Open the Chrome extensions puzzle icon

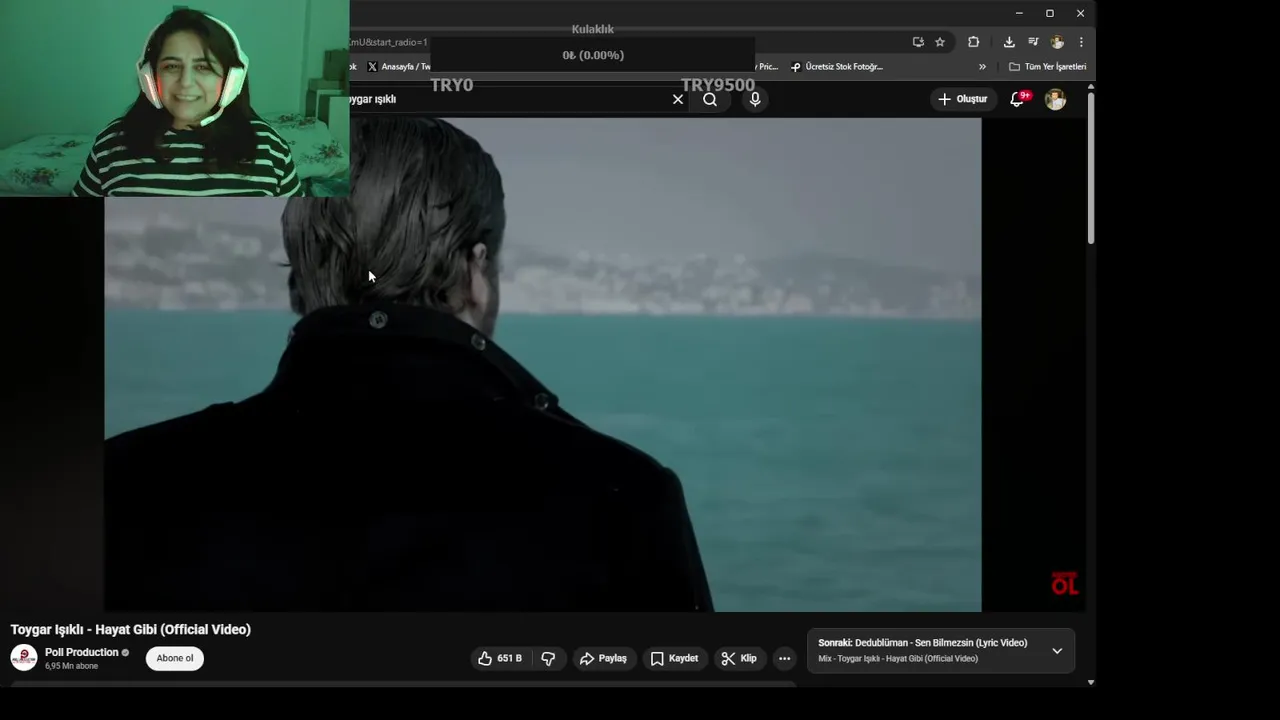tap(973, 42)
